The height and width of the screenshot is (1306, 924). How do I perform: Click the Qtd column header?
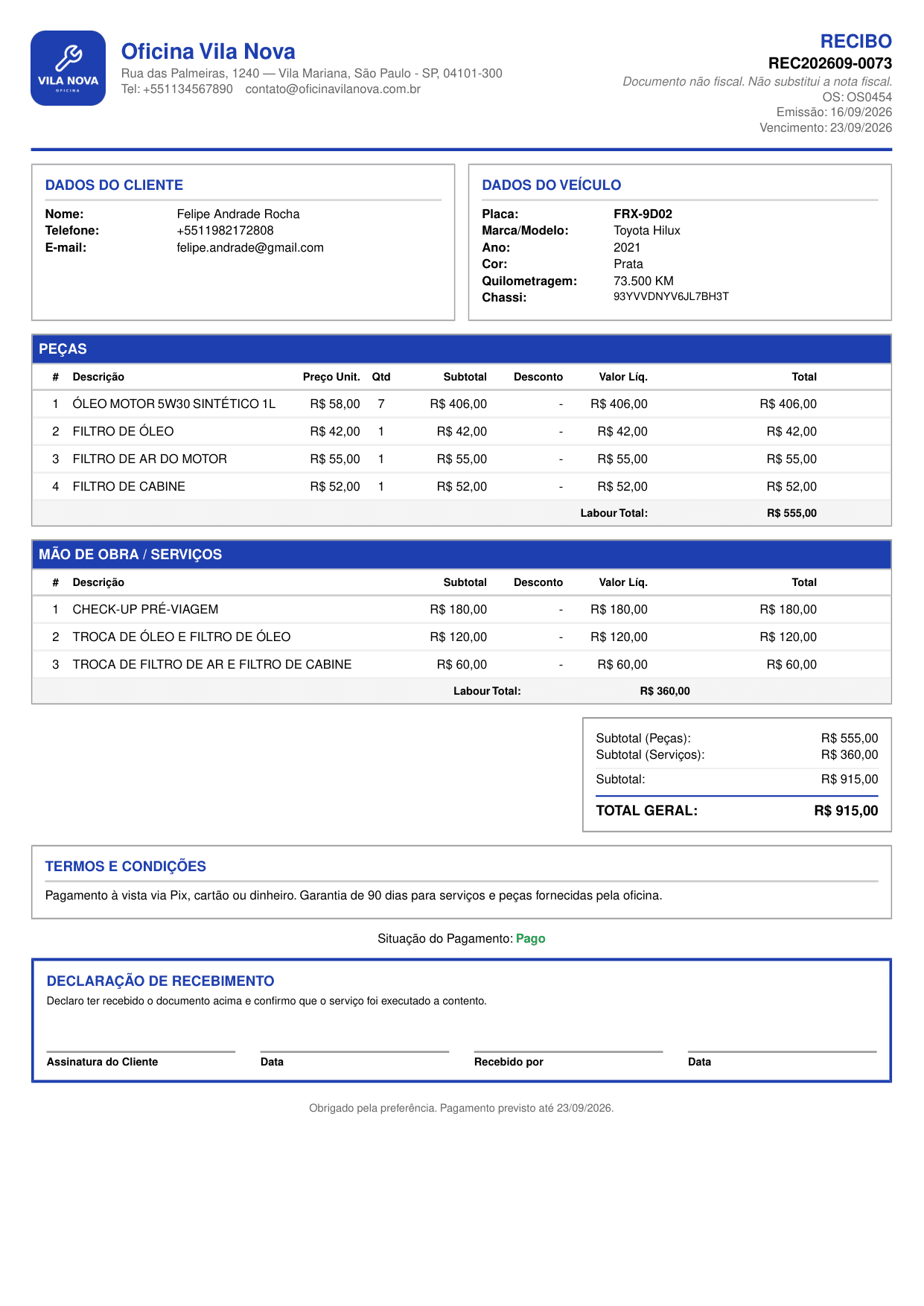point(381,377)
